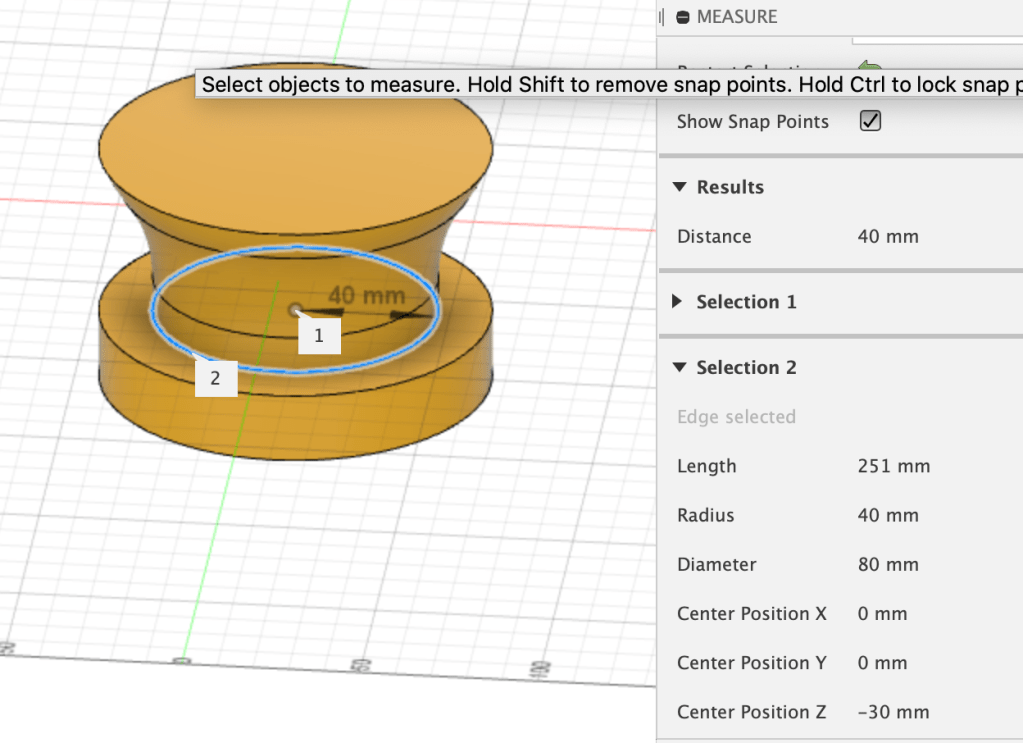Click the Center Position Z value of -30 mm
The width and height of the screenshot is (1023, 743).
[893, 713]
